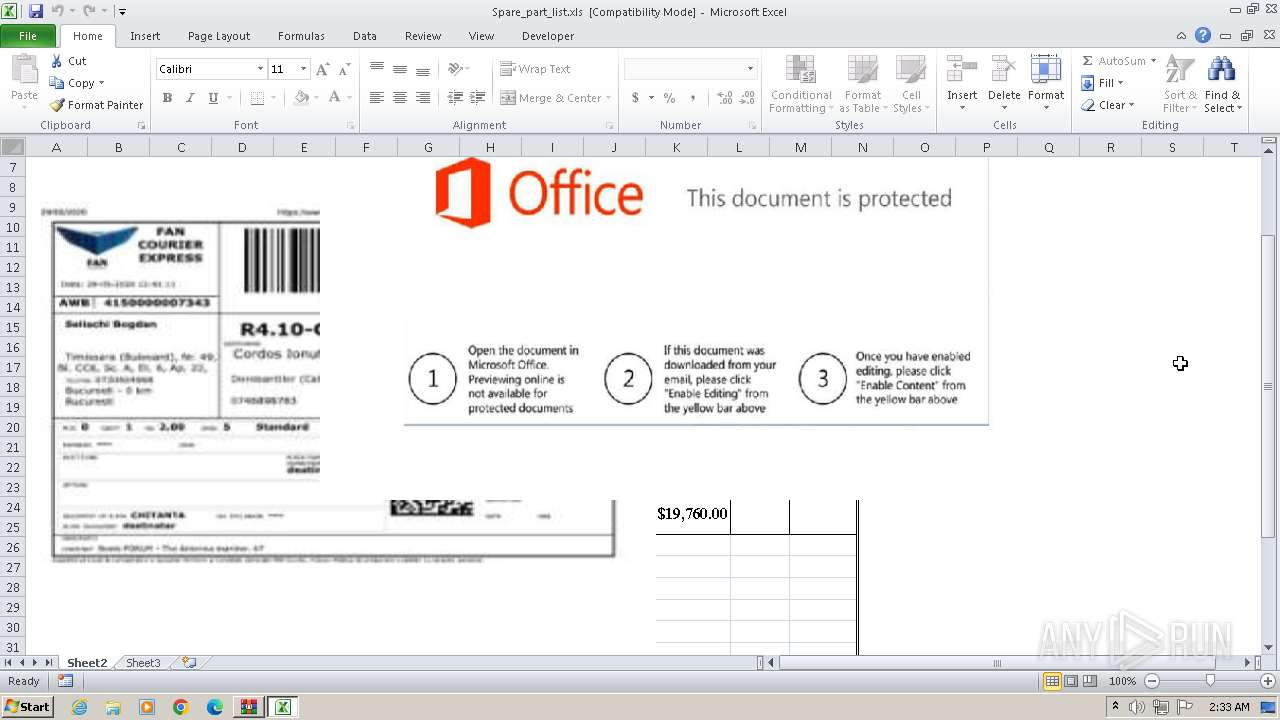The width and height of the screenshot is (1280, 720).
Task: Center text horizontally
Action: (400, 98)
